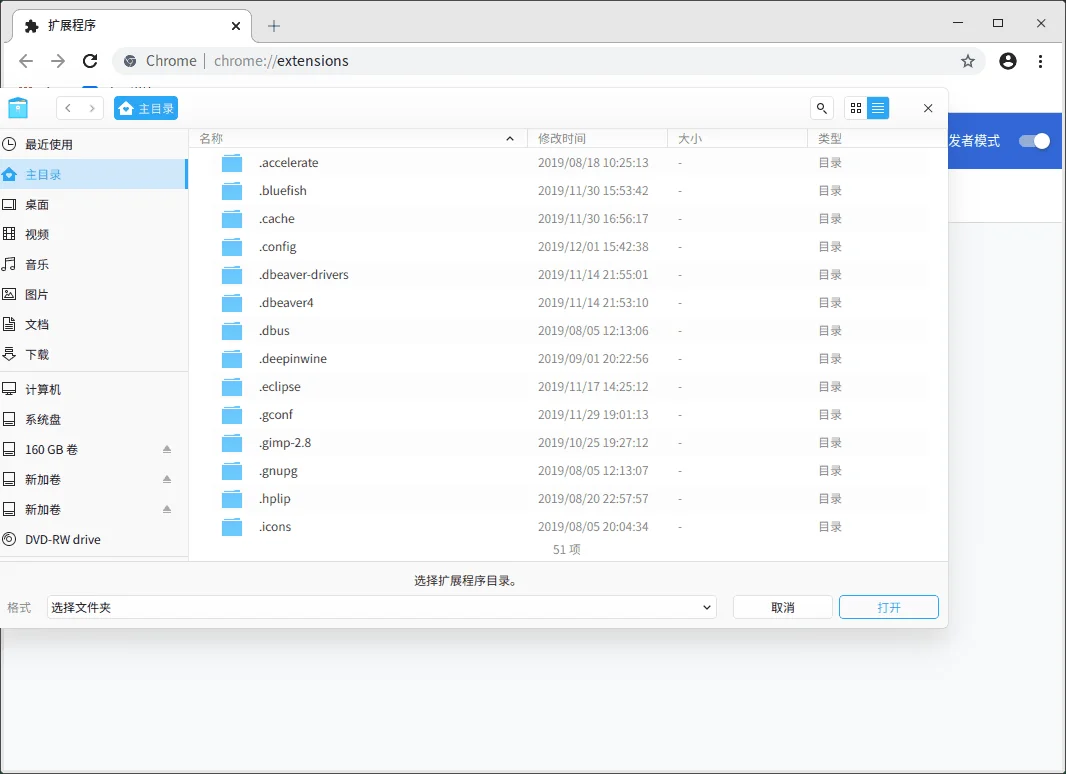
Task: Select the .dbus folder icon
Action: (232, 331)
